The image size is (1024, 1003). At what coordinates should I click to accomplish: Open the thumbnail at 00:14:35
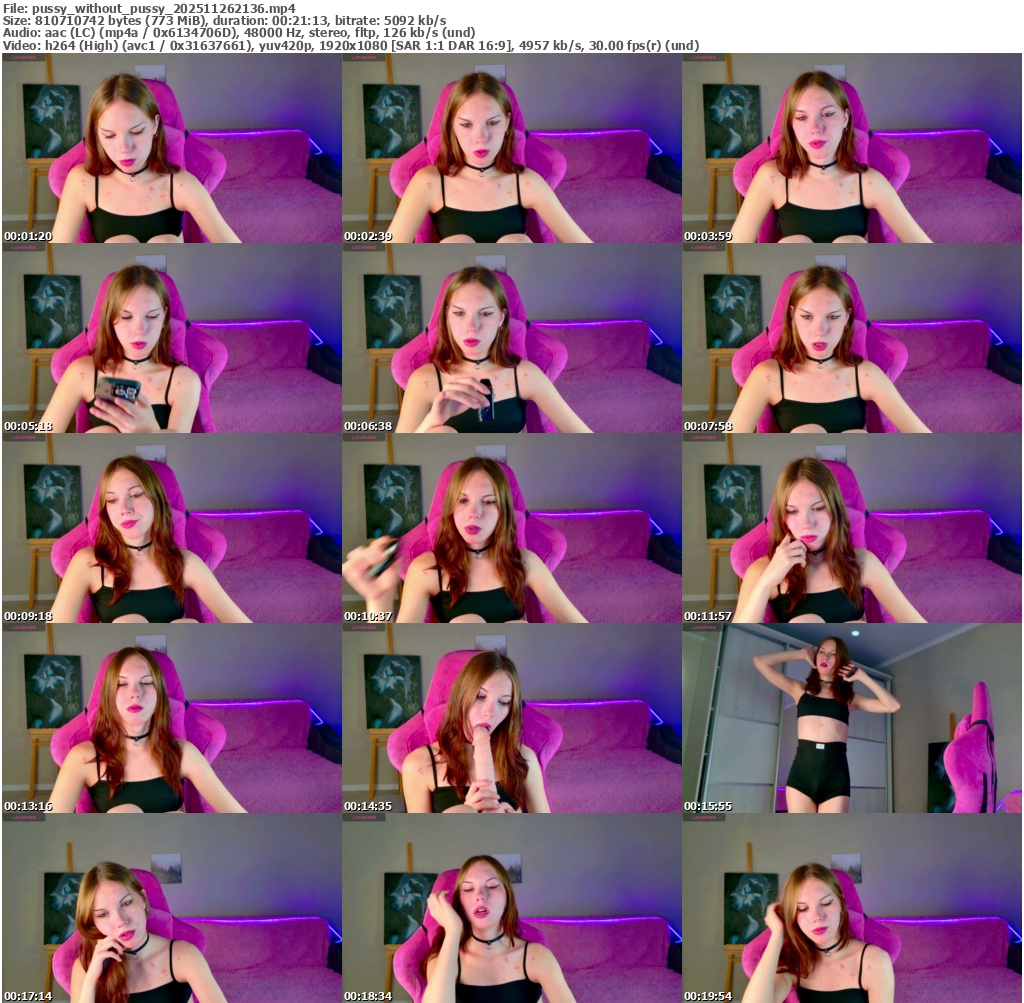pos(511,718)
